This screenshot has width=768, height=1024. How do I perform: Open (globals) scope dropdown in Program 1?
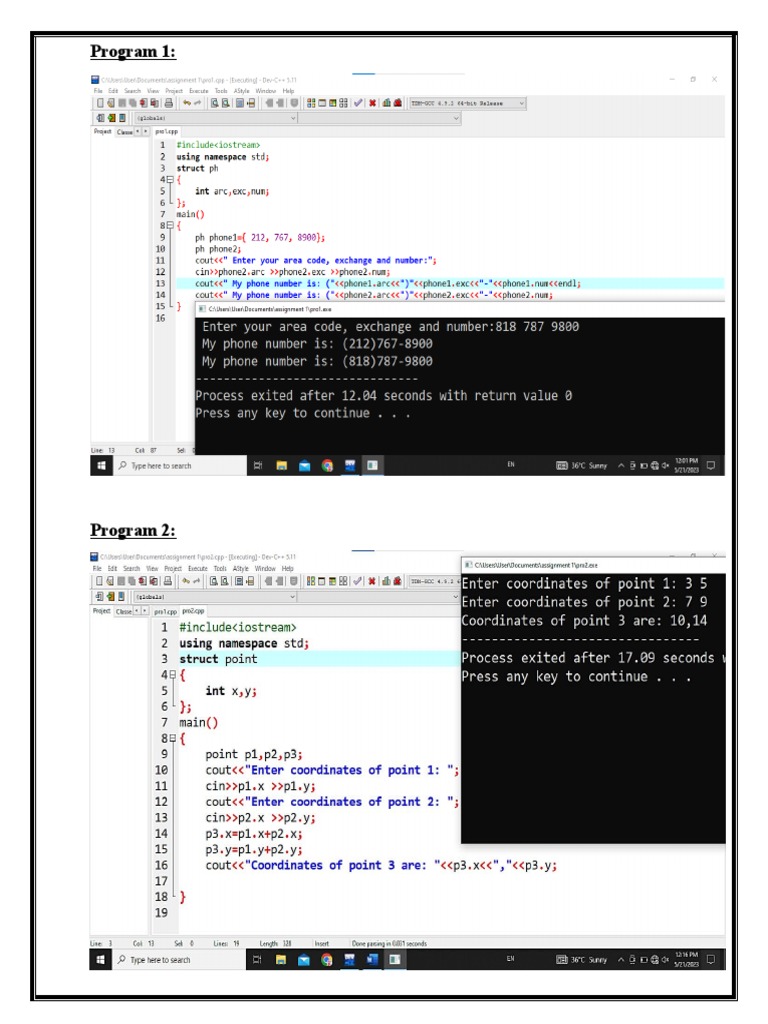(216, 118)
